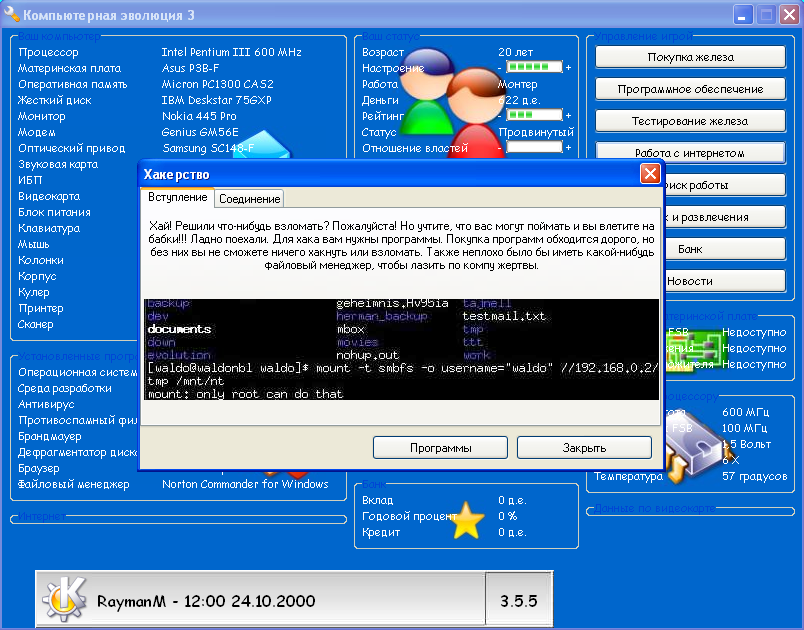
Task: Click the Брандмауер label
Action: (x=50, y=436)
